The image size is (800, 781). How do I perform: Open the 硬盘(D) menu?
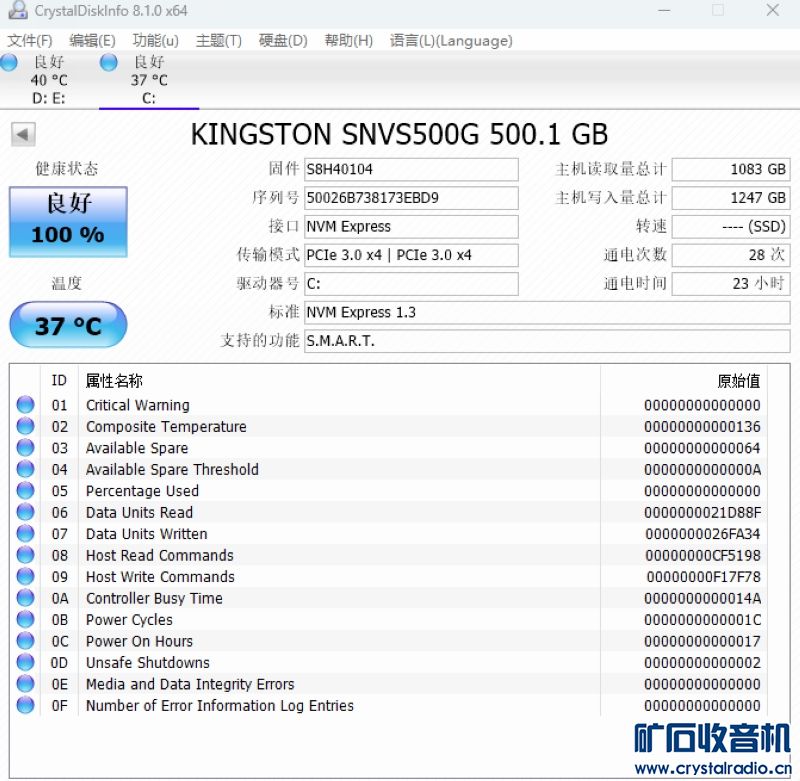(x=283, y=41)
